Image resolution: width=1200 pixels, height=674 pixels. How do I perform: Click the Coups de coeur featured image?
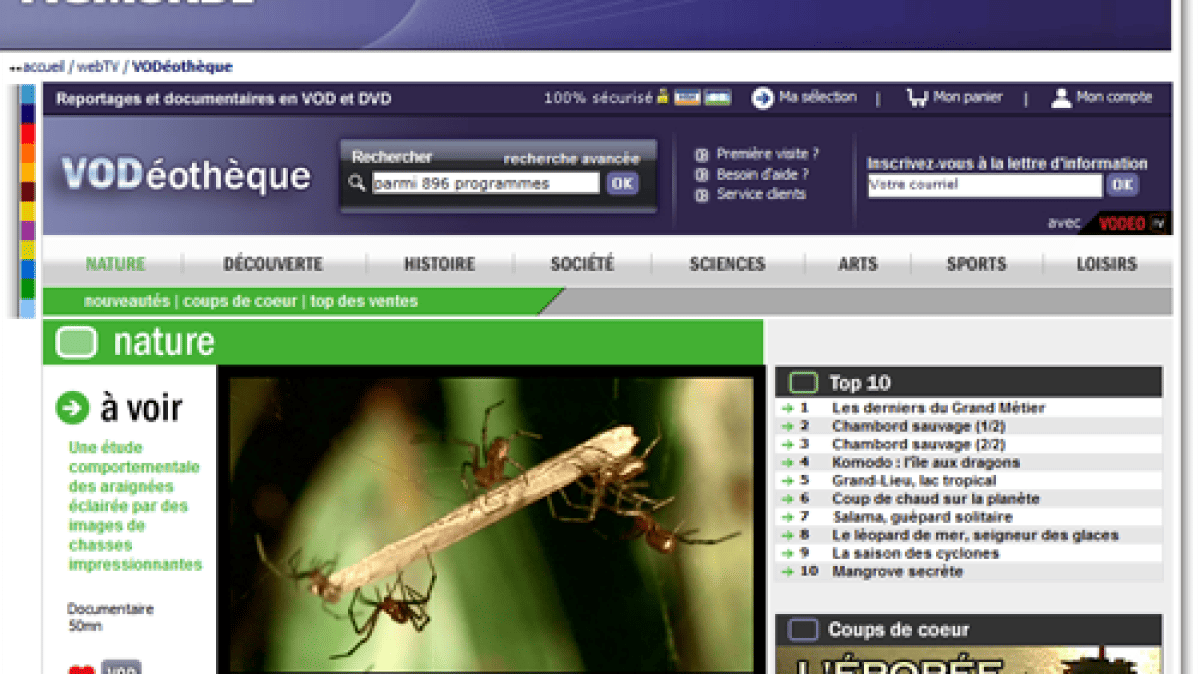point(968,660)
